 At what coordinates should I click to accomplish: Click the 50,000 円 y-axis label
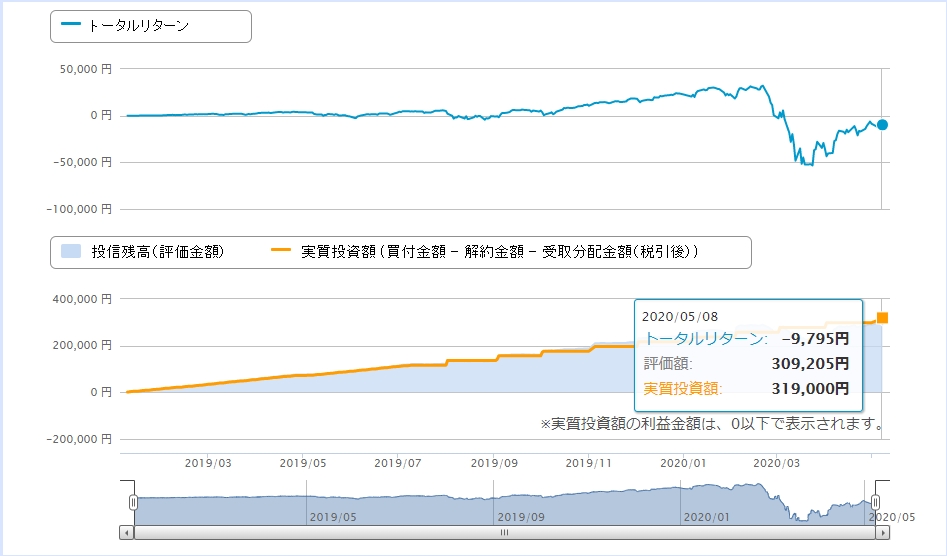[x=85, y=69]
